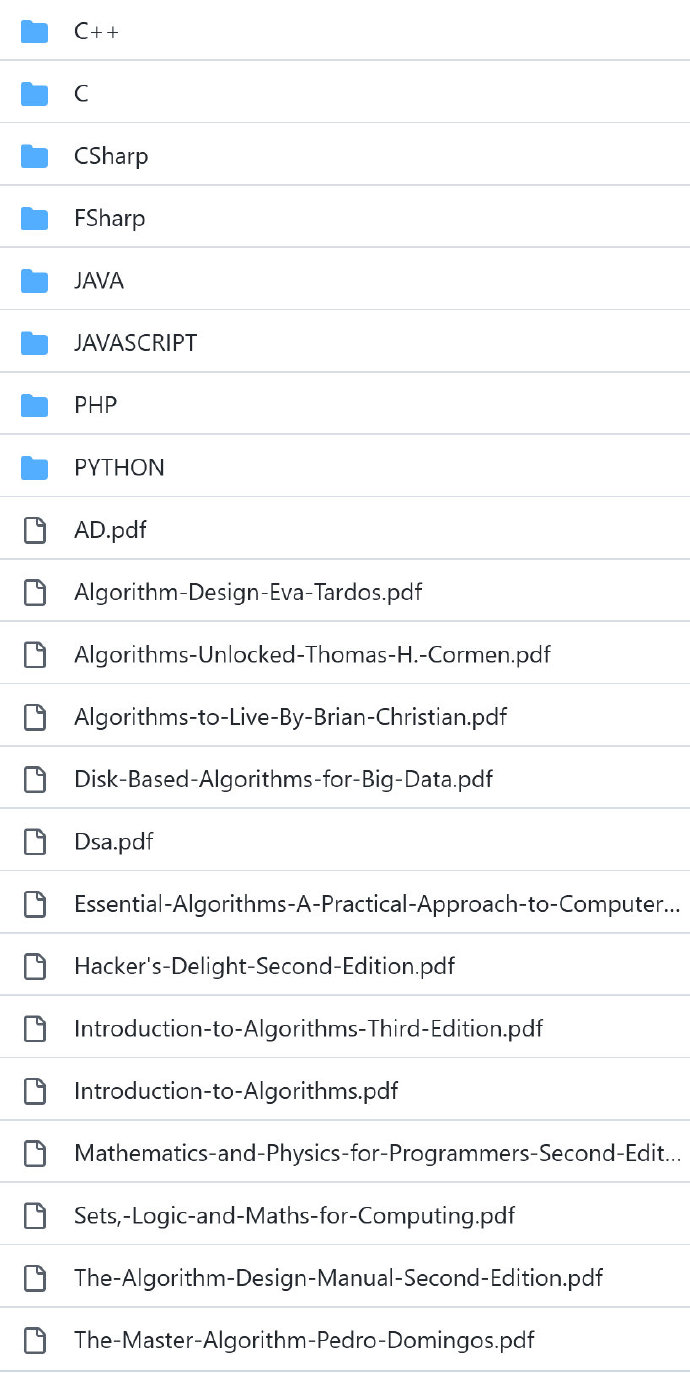Open The-Master-Algorithm-Pedro-Domingos.pdf
This screenshot has height=1373, width=690.
pyautogui.click(x=304, y=1340)
